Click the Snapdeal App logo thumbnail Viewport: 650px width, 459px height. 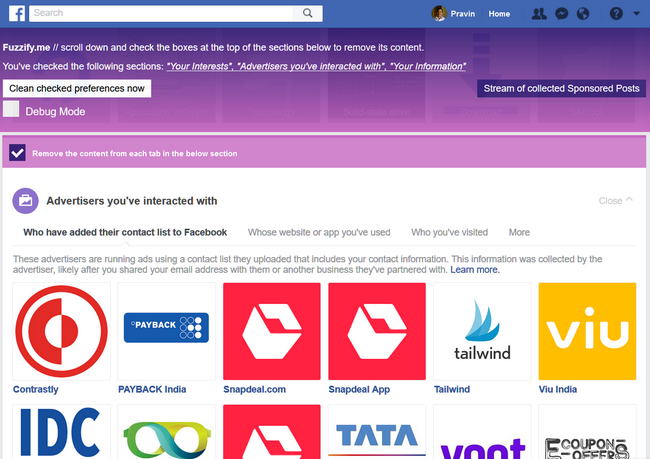point(377,331)
